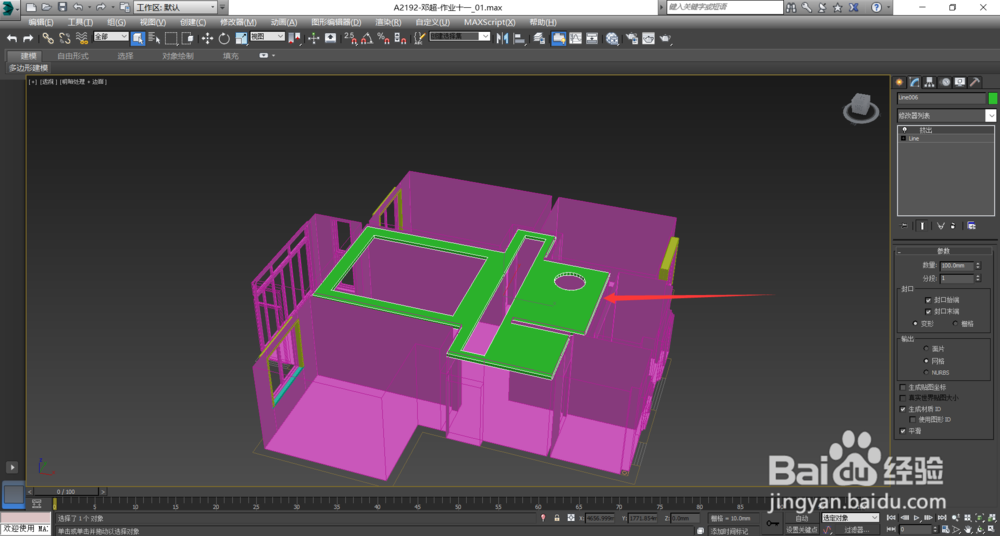1000x536 pixels.
Task: Enable 真实世界贴图大小 checkbox
Action: 902,398
